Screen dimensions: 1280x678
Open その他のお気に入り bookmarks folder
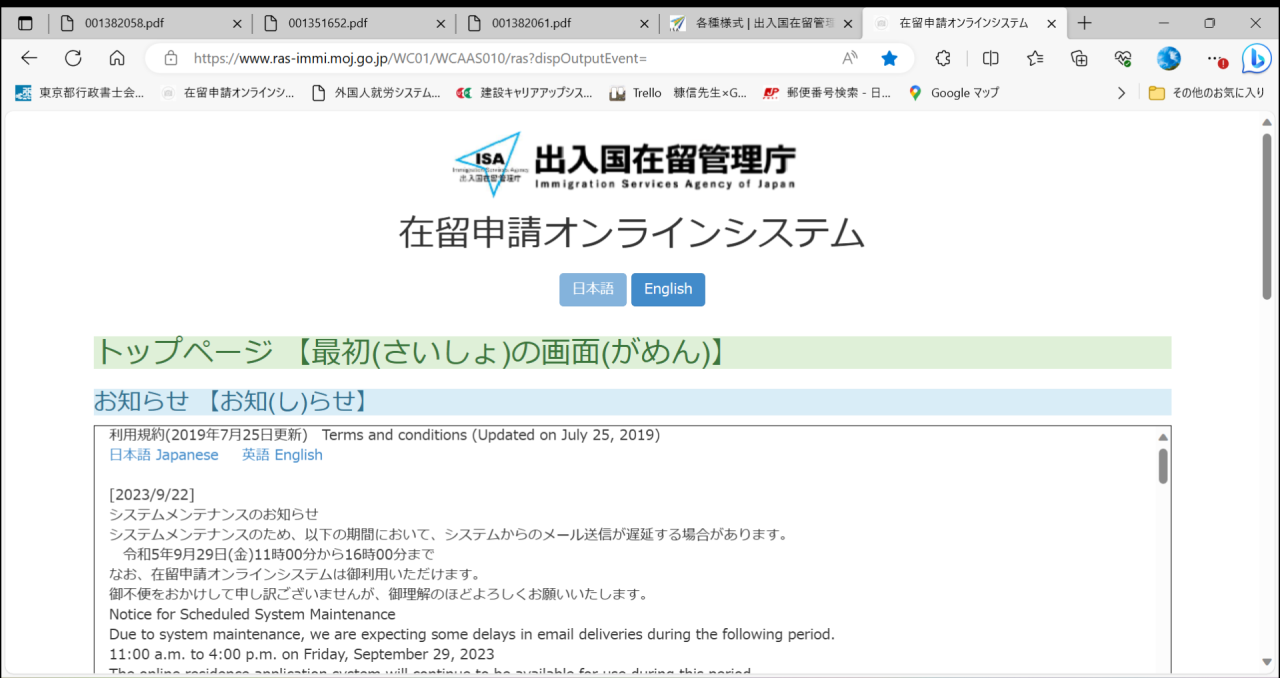pos(1212,93)
